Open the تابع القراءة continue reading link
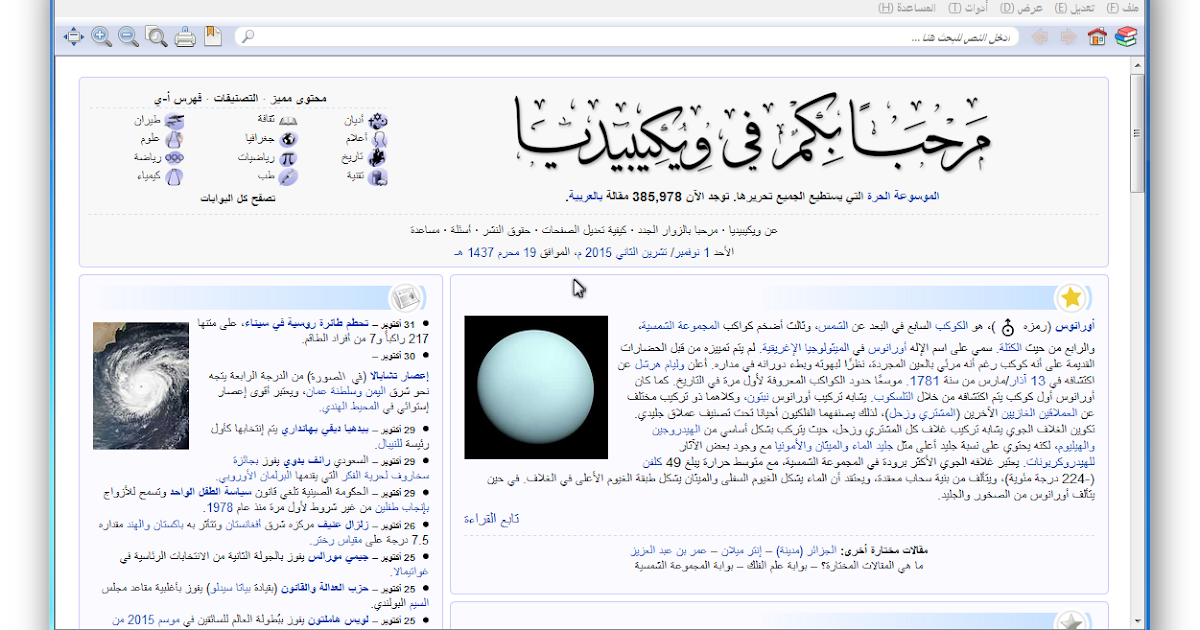1200x630 pixels. [x=491, y=518]
